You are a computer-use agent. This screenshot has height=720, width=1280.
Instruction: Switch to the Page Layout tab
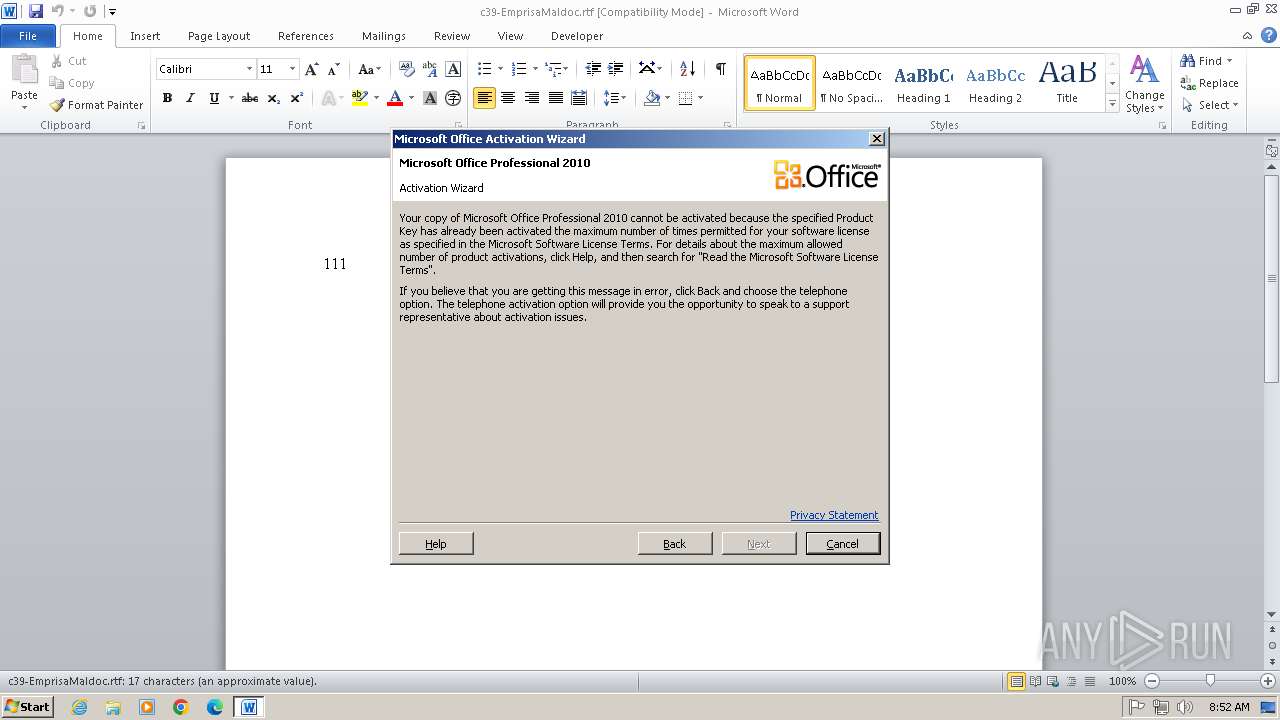tap(219, 36)
